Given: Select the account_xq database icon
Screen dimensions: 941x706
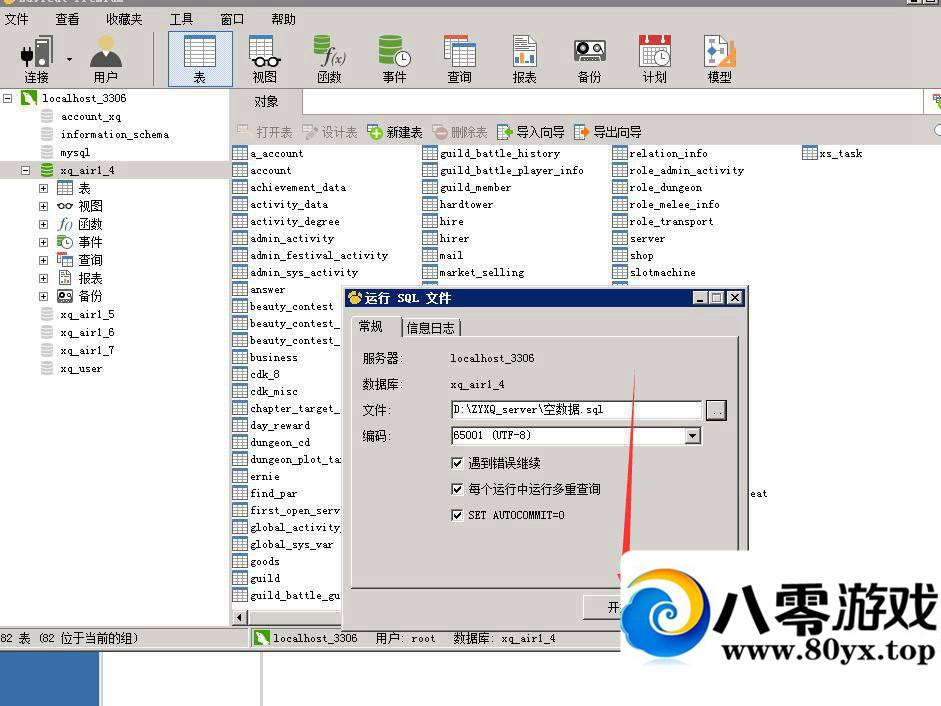Looking at the screenshot, I should click(47, 116).
